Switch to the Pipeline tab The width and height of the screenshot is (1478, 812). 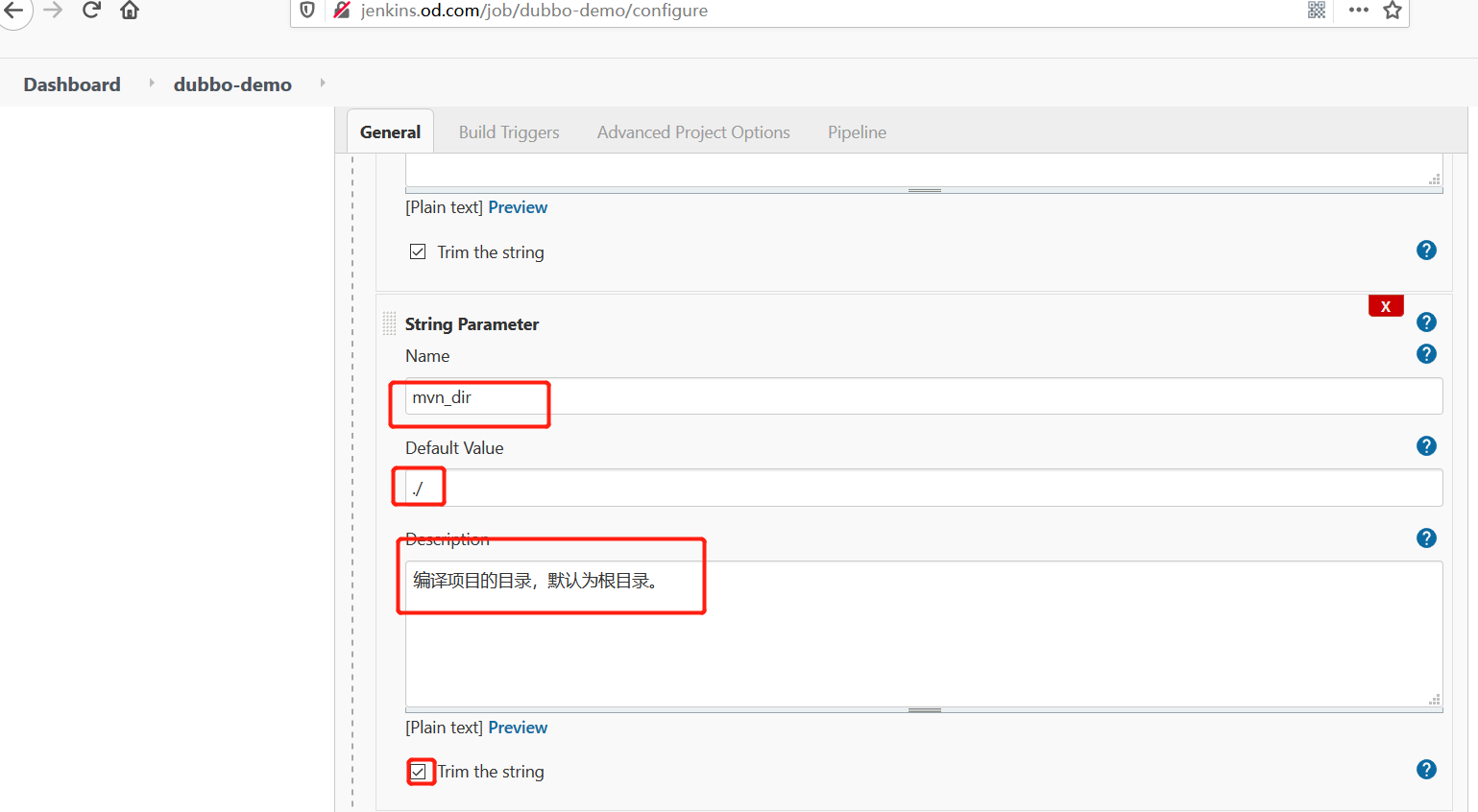click(857, 132)
